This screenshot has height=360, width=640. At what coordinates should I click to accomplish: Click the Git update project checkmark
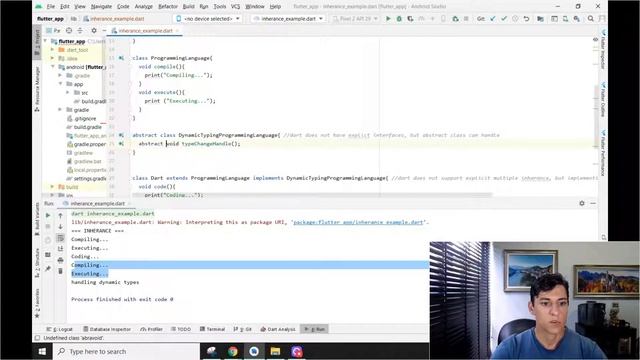tap(493, 19)
